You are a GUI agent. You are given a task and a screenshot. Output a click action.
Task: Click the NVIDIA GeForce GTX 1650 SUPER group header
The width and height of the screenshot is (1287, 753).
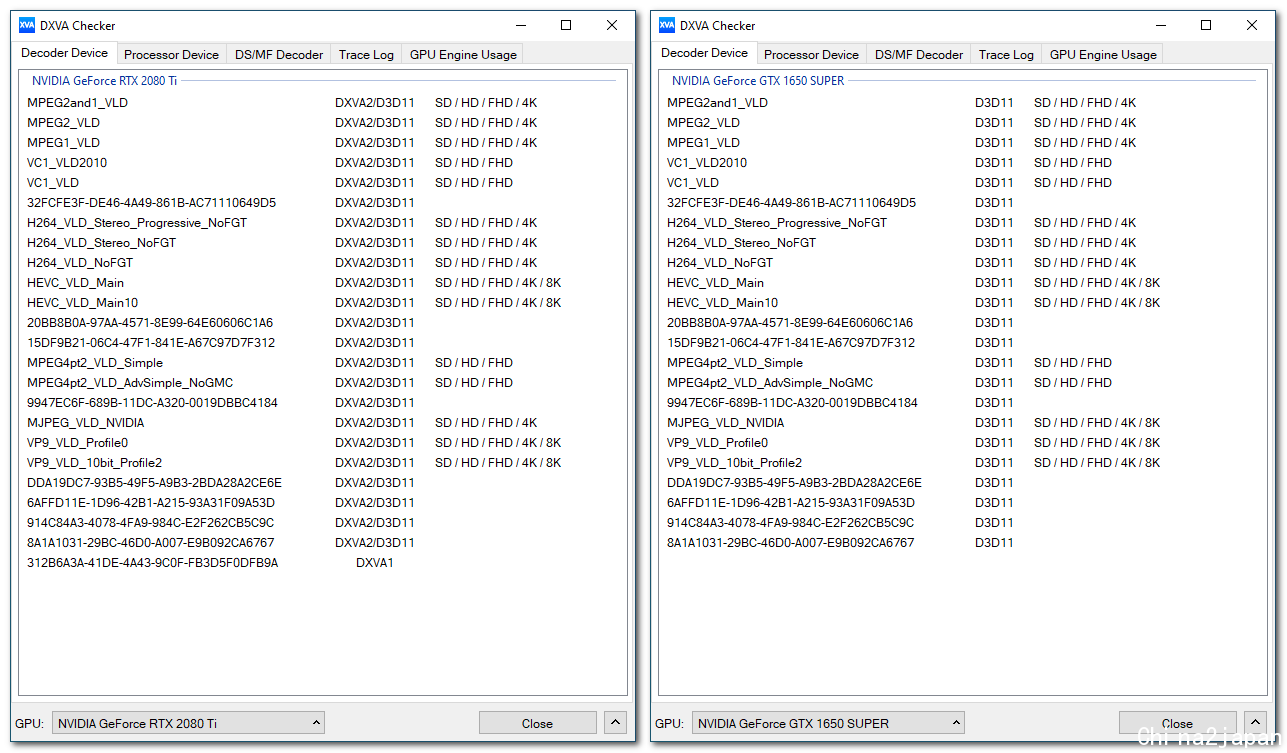click(x=758, y=81)
